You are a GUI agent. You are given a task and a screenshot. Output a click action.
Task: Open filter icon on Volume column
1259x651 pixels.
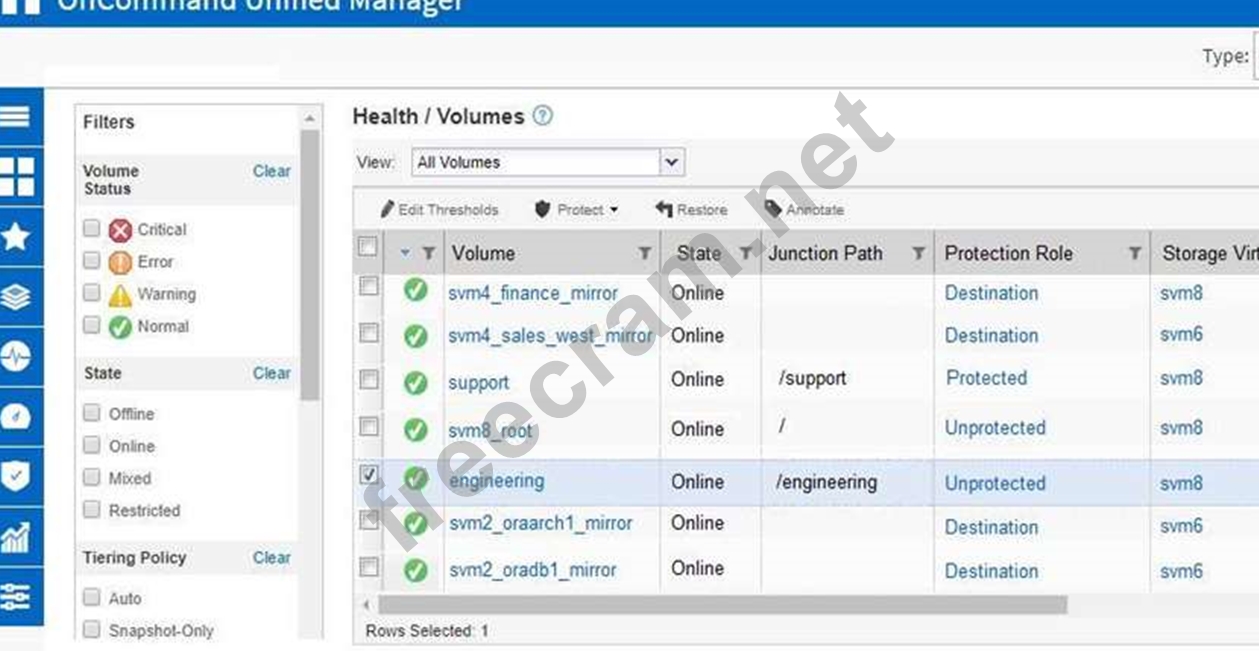click(645, 254)
